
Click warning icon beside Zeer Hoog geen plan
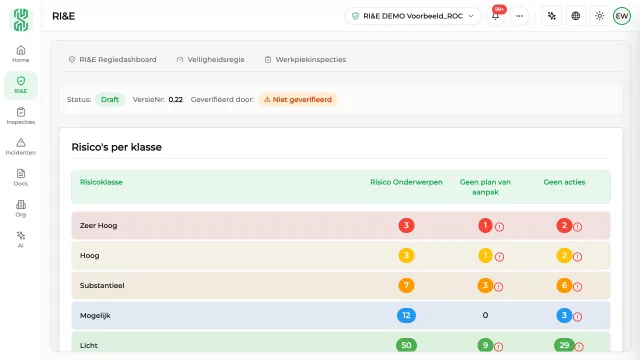pos(499,227)
